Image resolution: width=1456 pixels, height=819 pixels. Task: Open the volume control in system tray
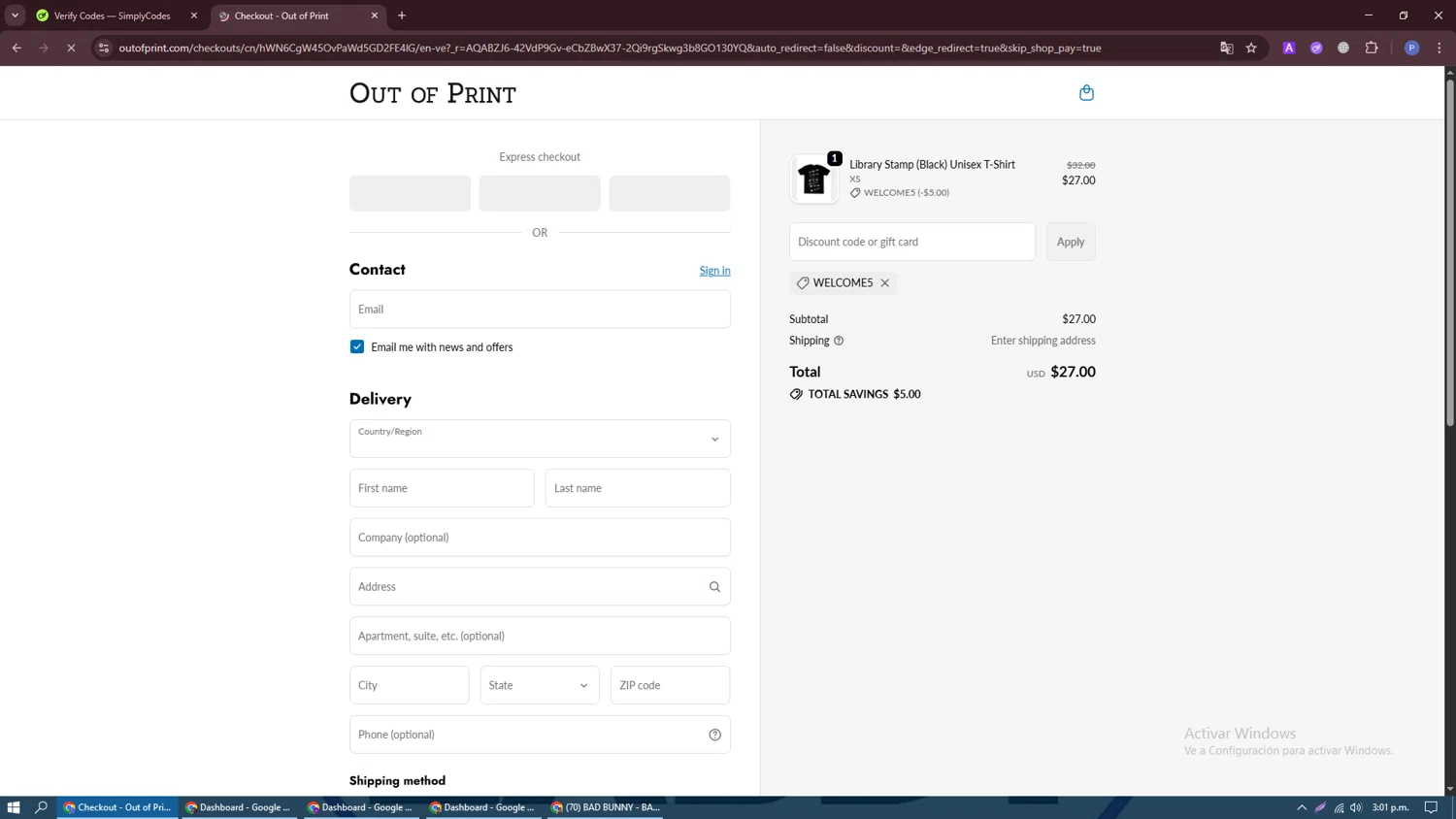tap(1356, 807)
